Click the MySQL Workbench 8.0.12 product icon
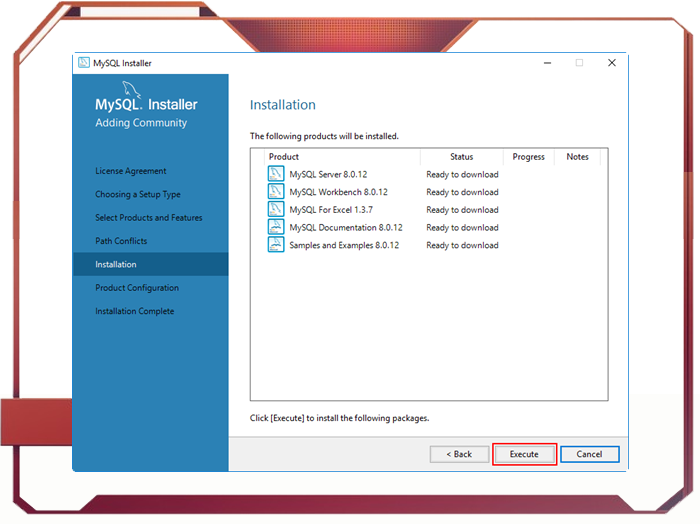The image size is (700, 524). pyautogui.click(x=276, y=192)
